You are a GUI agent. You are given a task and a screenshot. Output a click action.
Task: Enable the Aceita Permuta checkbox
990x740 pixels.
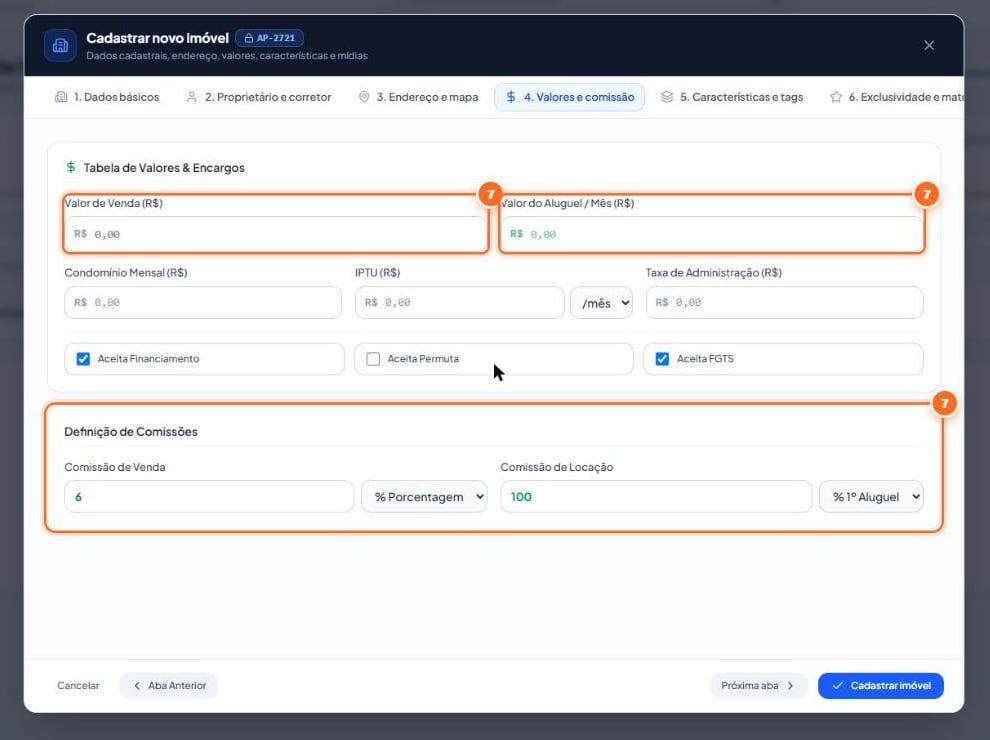click(373, 359)
